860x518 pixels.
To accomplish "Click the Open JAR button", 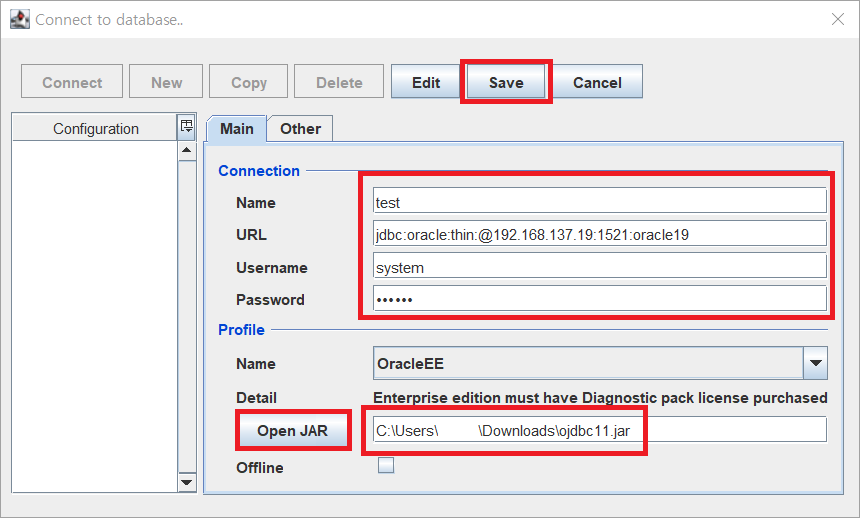I will pos(292,430).
